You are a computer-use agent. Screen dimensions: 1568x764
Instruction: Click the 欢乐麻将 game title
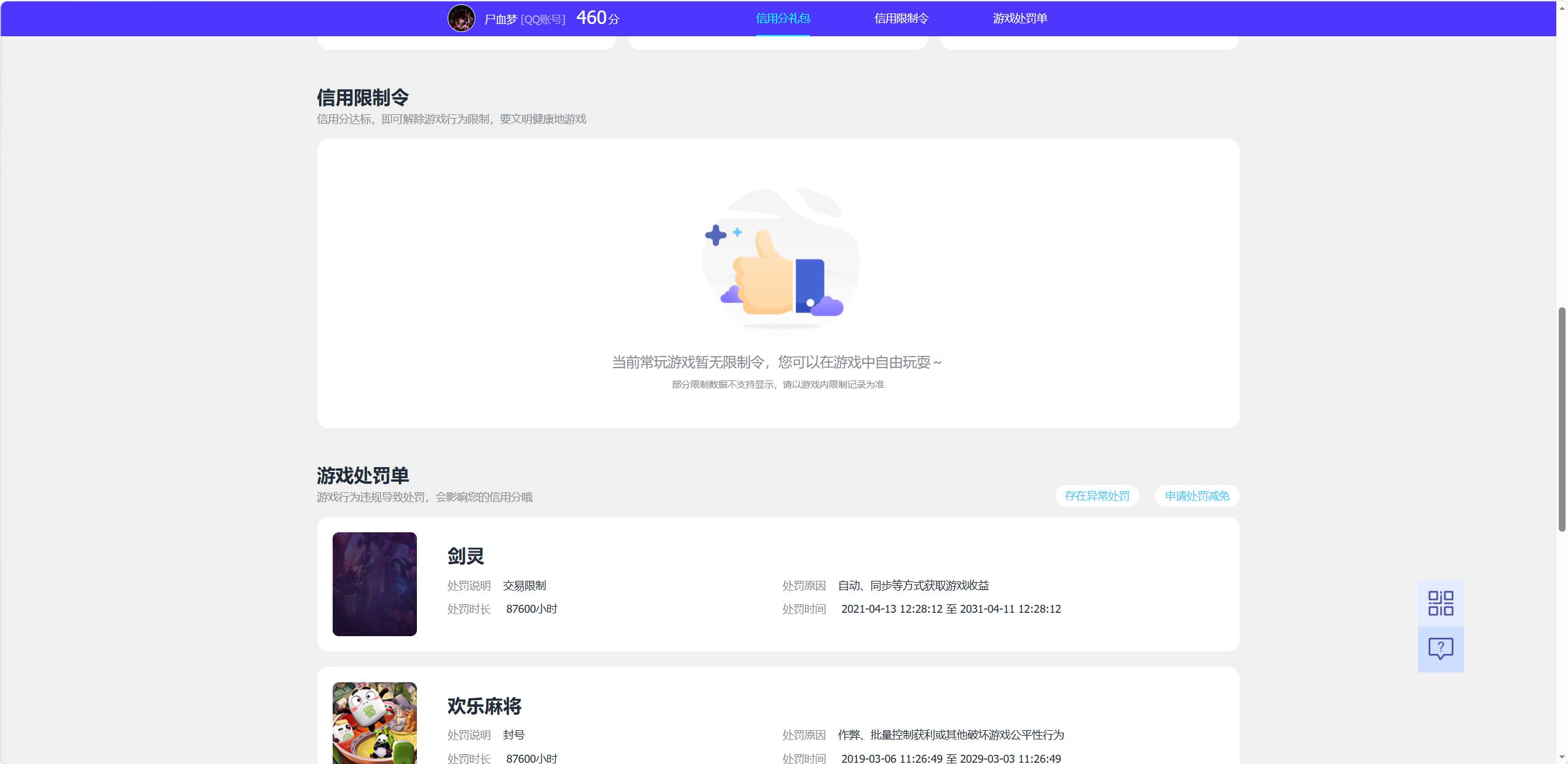click(x=485, y=706)
